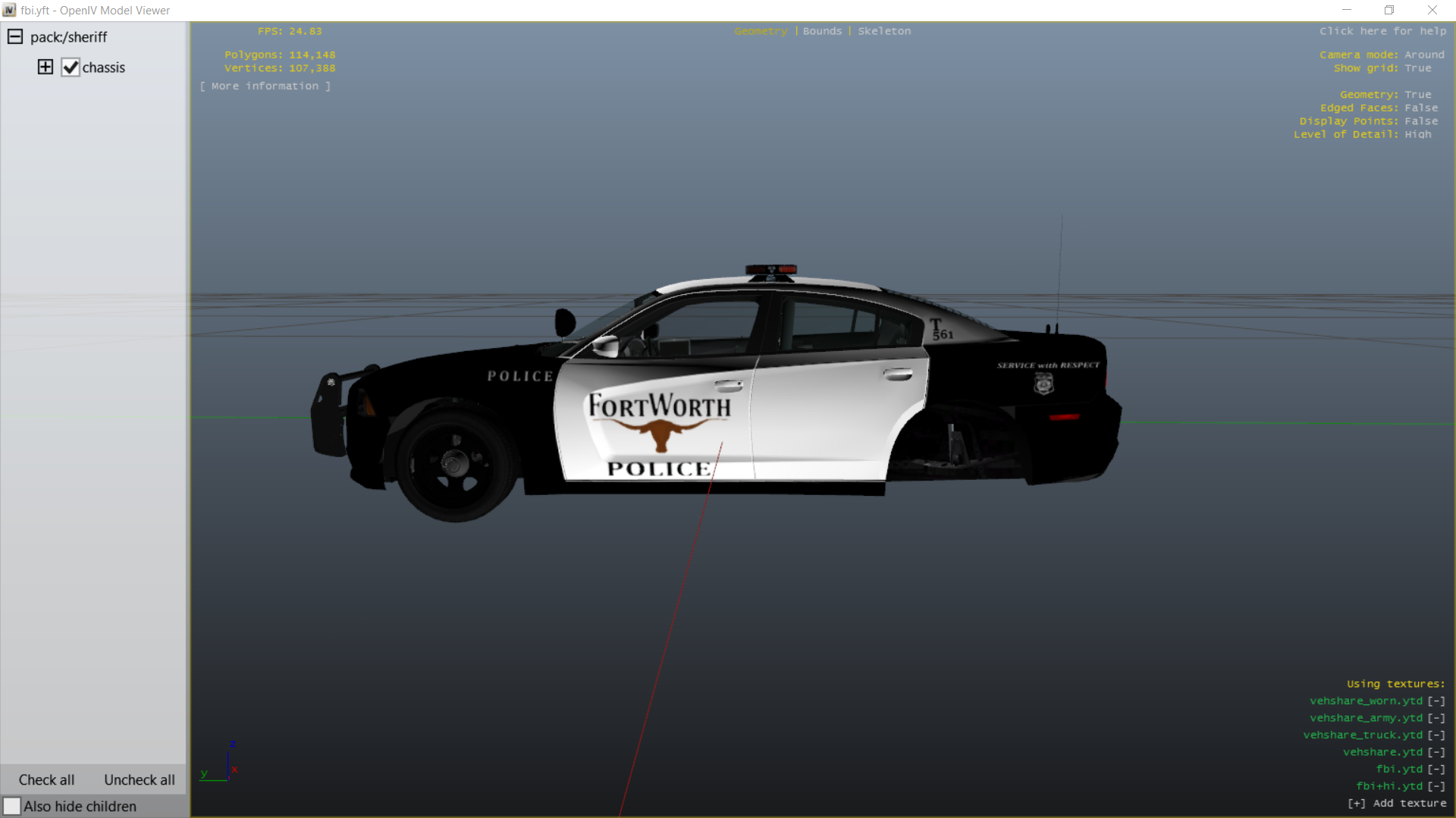This screenshot has width=1456, height=818.
Task: Expand the chassis tree node
Action: click(45, 67)
